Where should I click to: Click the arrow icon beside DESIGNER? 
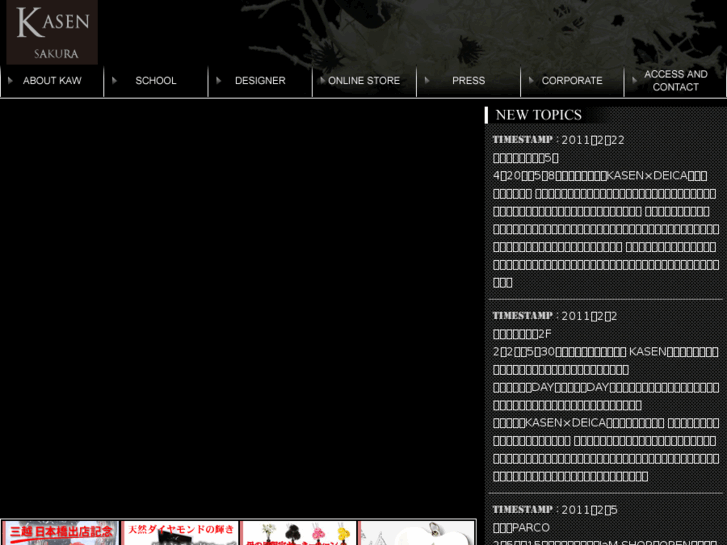click(218, 81)
